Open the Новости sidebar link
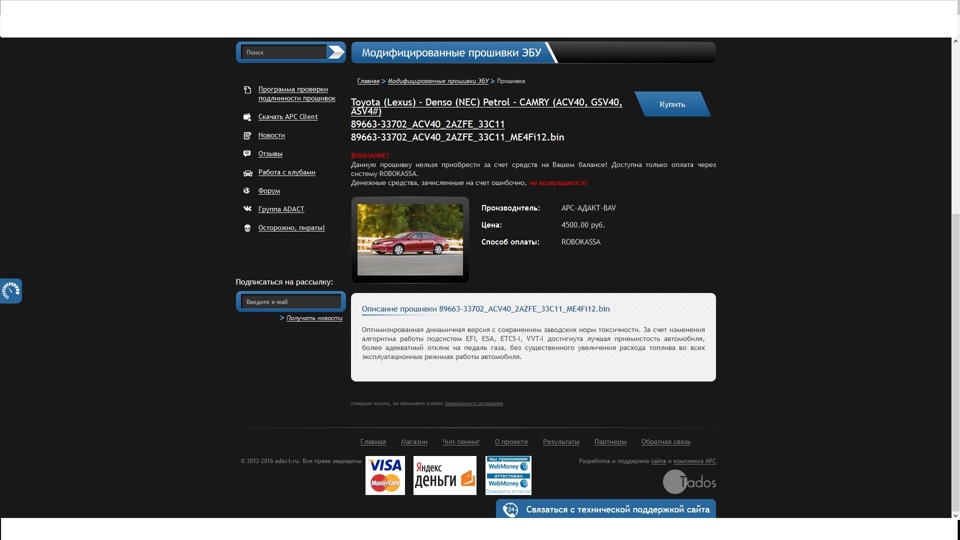 pos(271,135)
